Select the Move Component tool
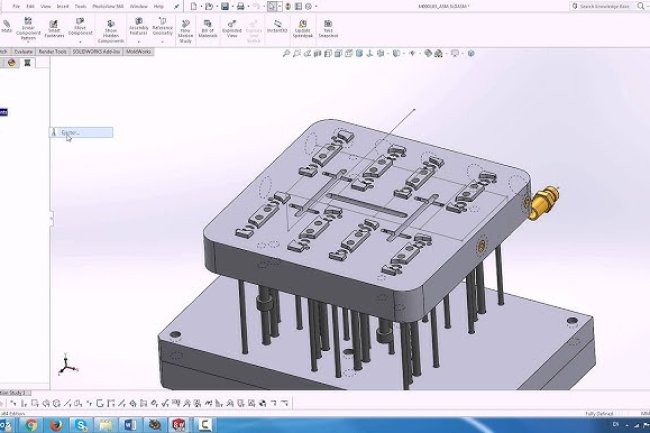This screenshot has height=433, width=650. click(x=80, y=27)
